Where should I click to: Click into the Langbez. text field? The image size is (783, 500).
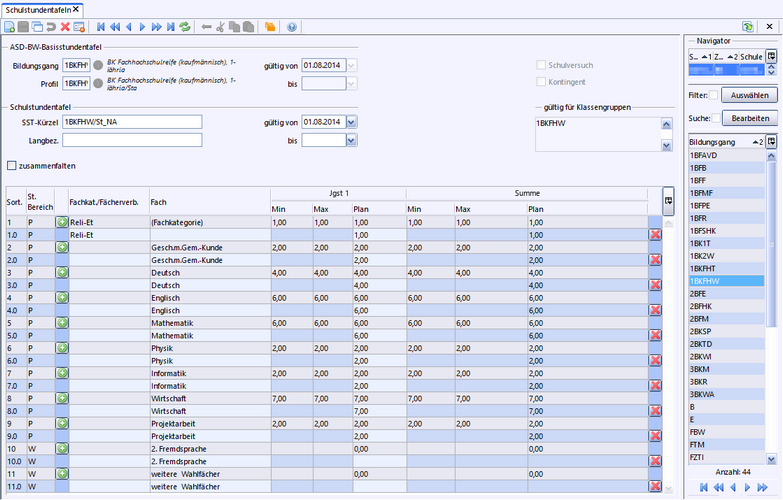(132, 141)
